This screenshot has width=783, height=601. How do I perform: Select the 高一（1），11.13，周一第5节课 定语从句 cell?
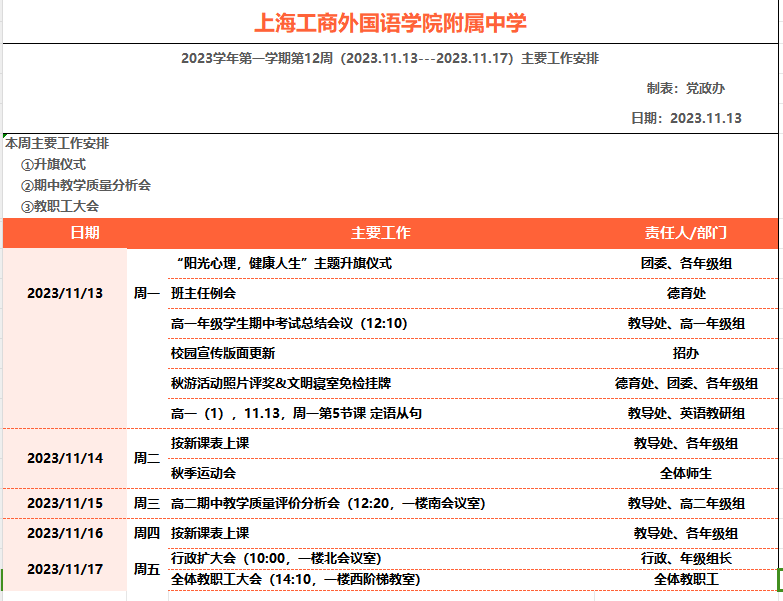click(x=296, y=413)
